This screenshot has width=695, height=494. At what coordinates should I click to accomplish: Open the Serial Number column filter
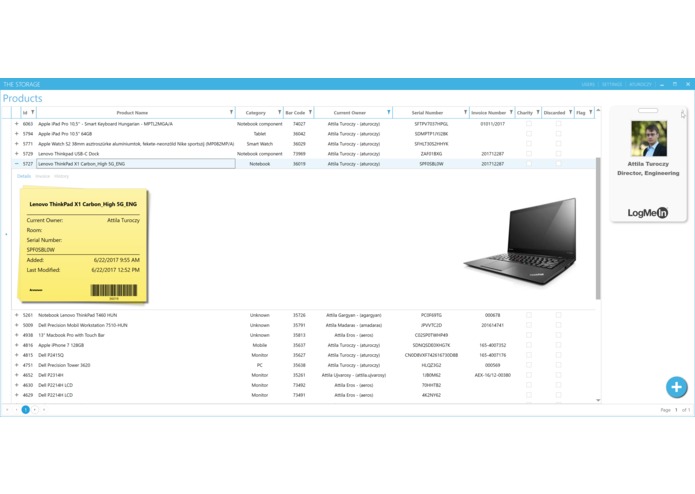tap(465, 113)
